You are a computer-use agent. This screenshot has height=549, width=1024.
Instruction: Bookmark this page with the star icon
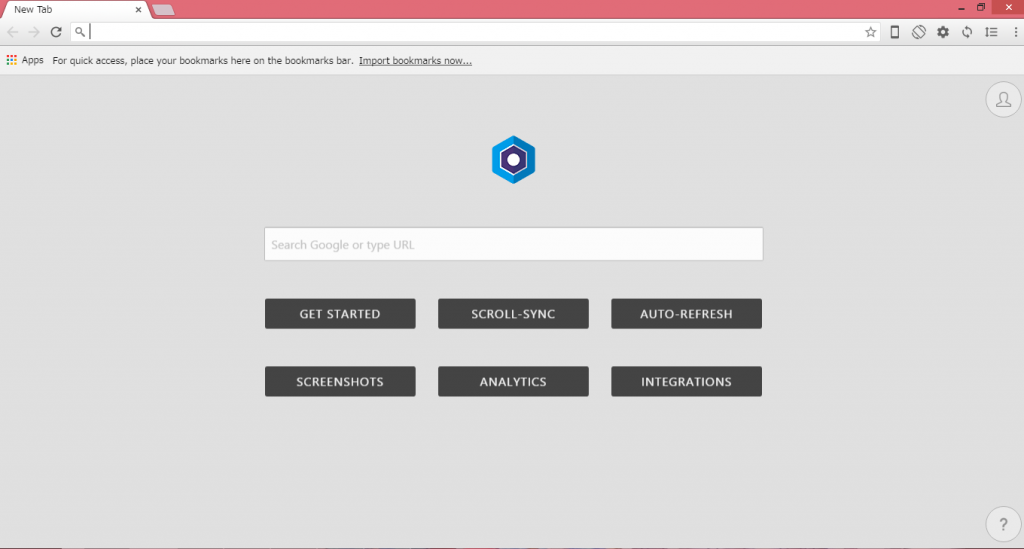coord(871,32)
